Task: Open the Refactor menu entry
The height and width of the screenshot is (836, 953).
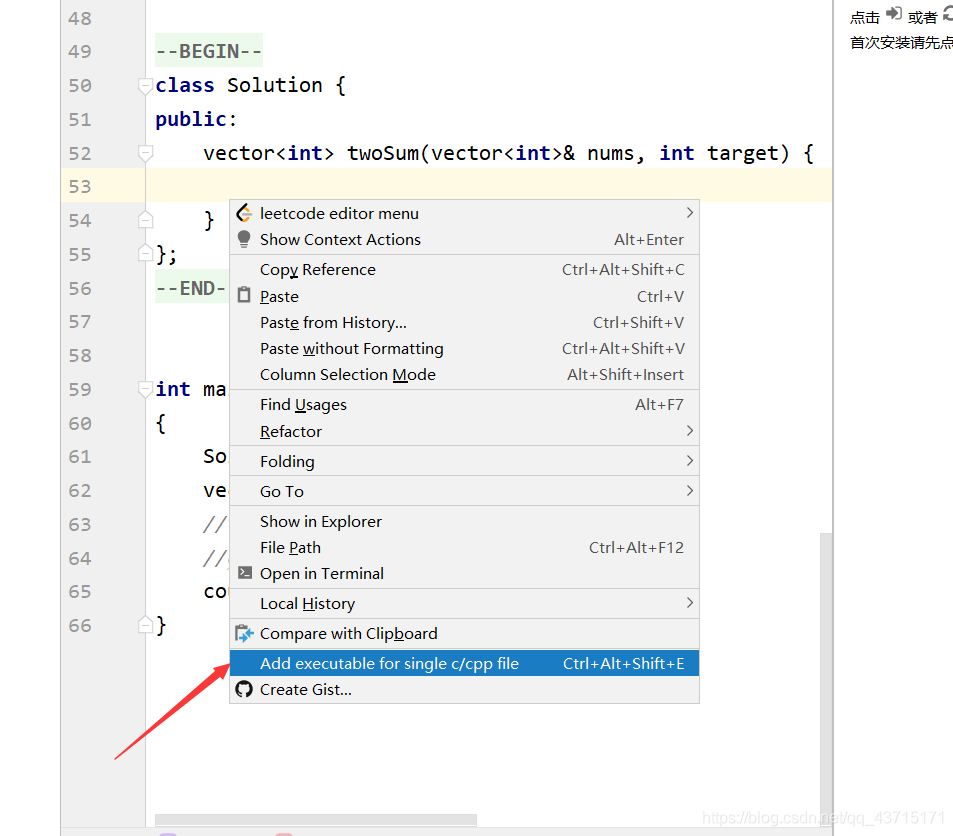Action: [x=464, y=431]
